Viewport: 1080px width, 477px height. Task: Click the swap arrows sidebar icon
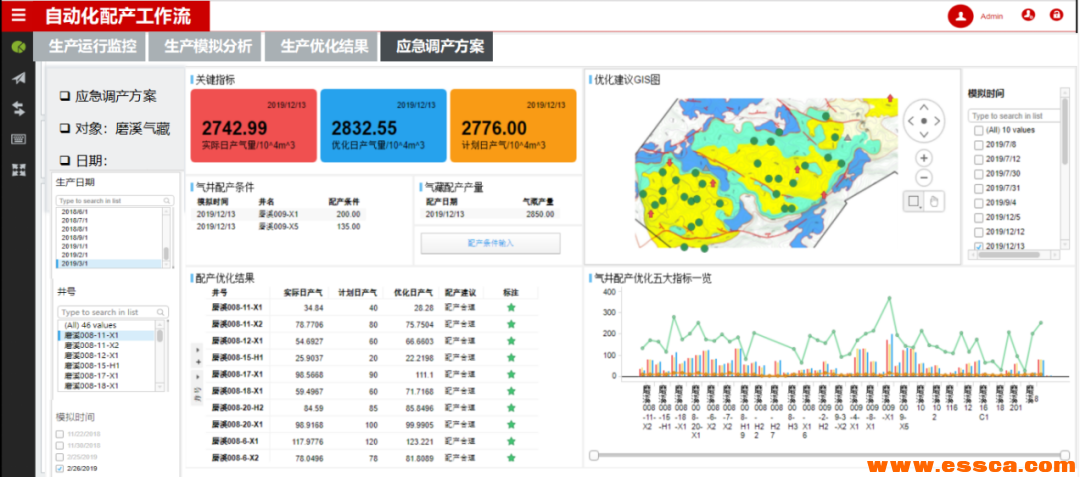18,109
